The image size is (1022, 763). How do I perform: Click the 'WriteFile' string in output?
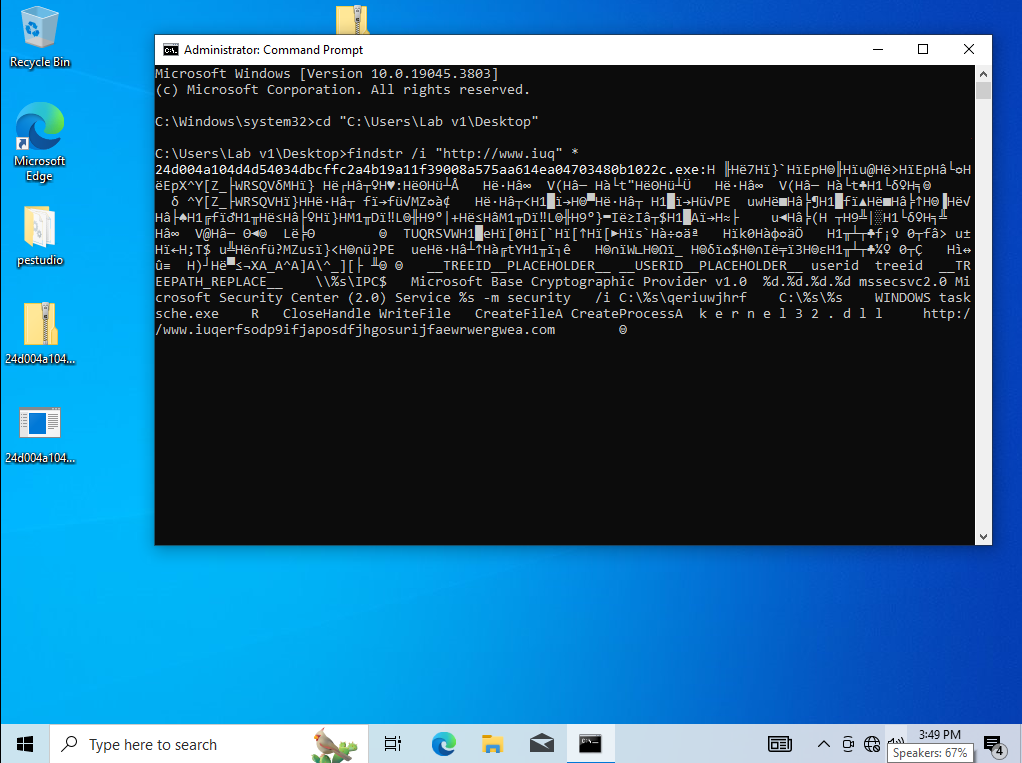415,313
